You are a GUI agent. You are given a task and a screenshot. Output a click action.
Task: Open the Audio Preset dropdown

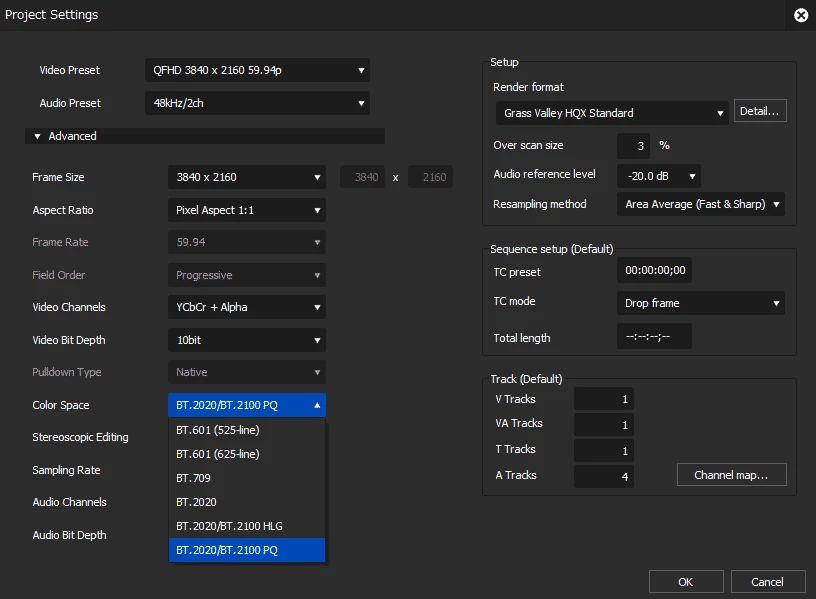(257, 103)
